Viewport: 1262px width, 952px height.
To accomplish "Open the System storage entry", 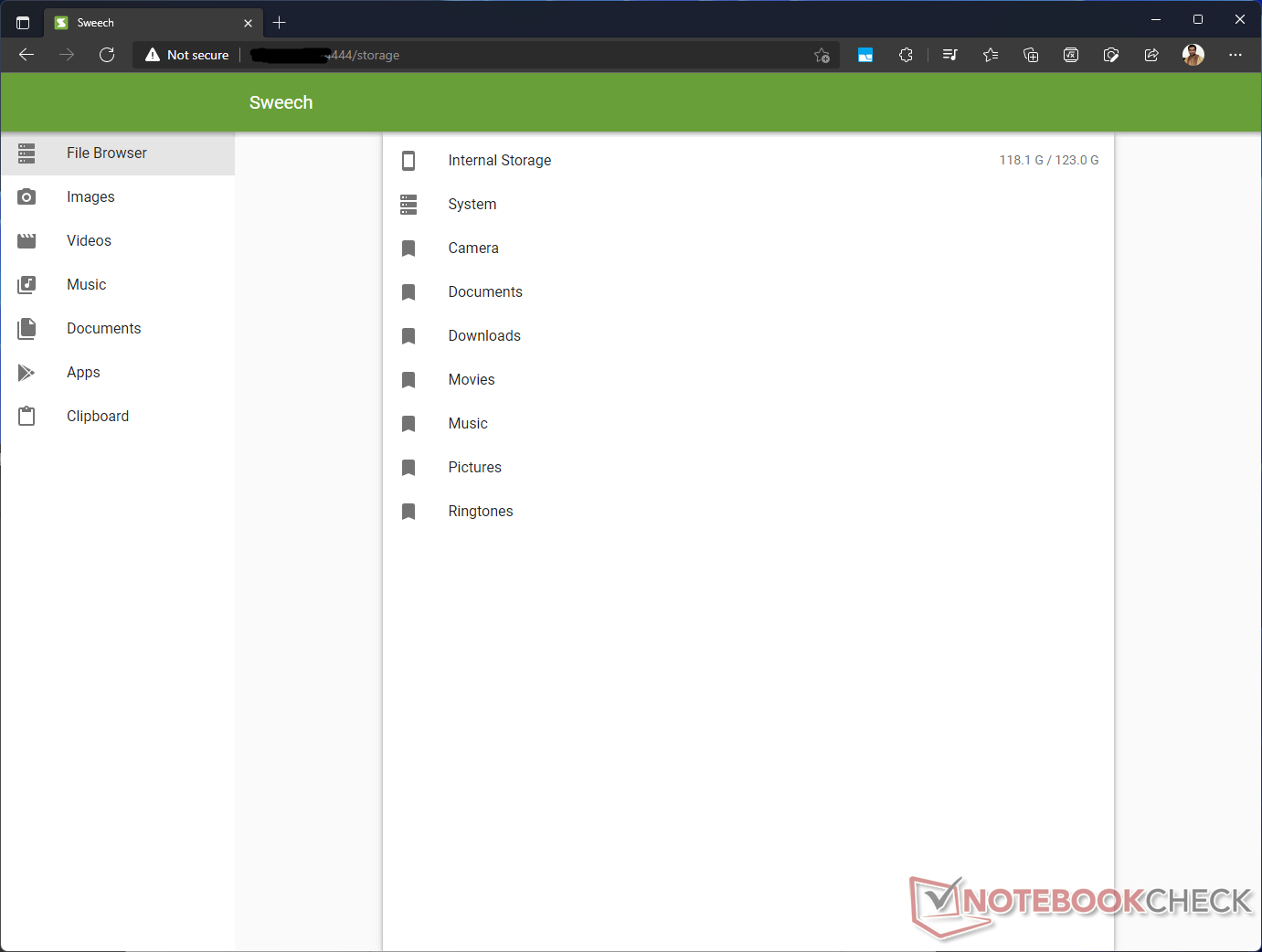I will point(748,205).
